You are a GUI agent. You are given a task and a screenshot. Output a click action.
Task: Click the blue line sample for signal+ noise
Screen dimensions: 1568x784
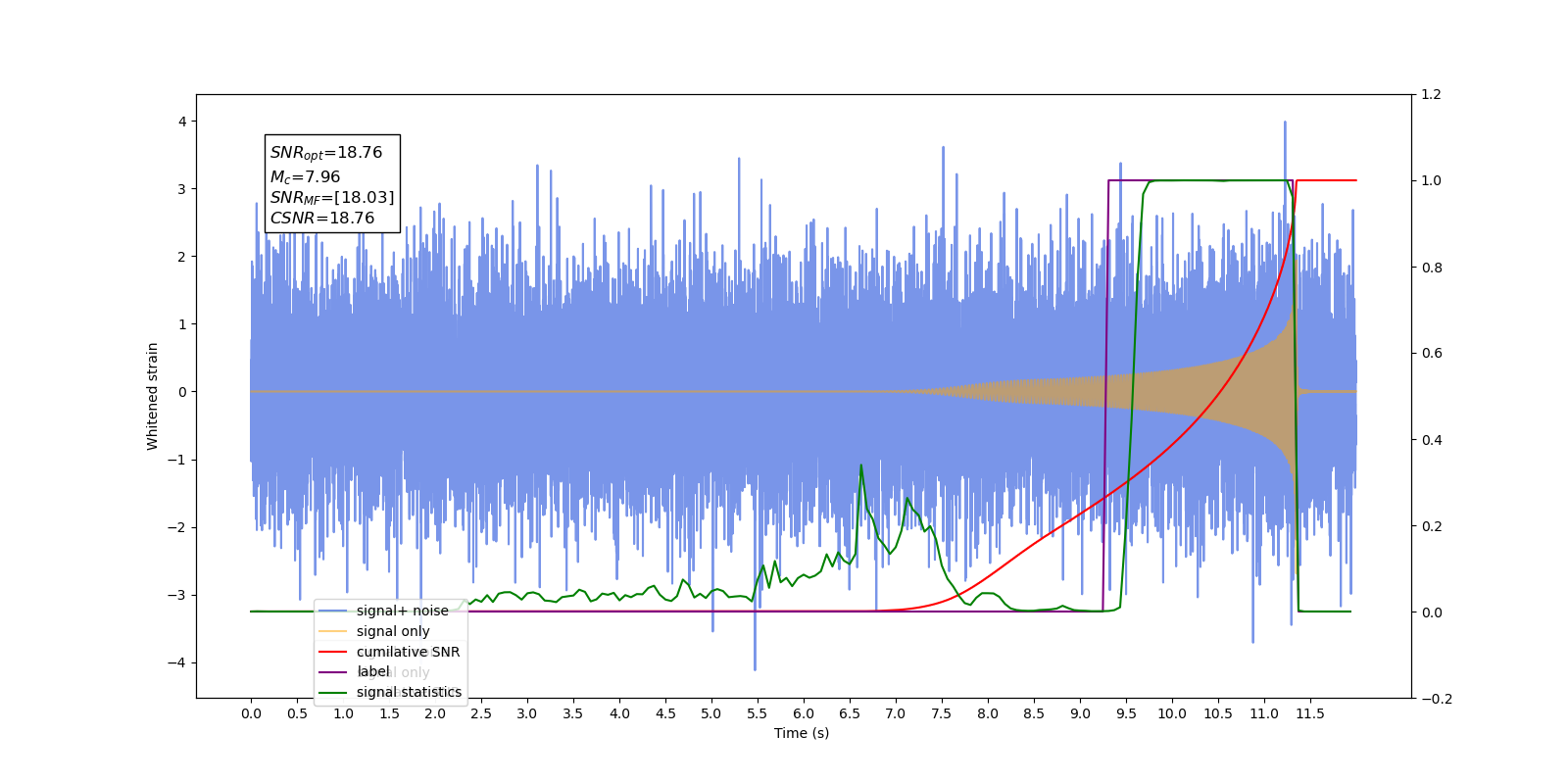[x=333, y=611]
